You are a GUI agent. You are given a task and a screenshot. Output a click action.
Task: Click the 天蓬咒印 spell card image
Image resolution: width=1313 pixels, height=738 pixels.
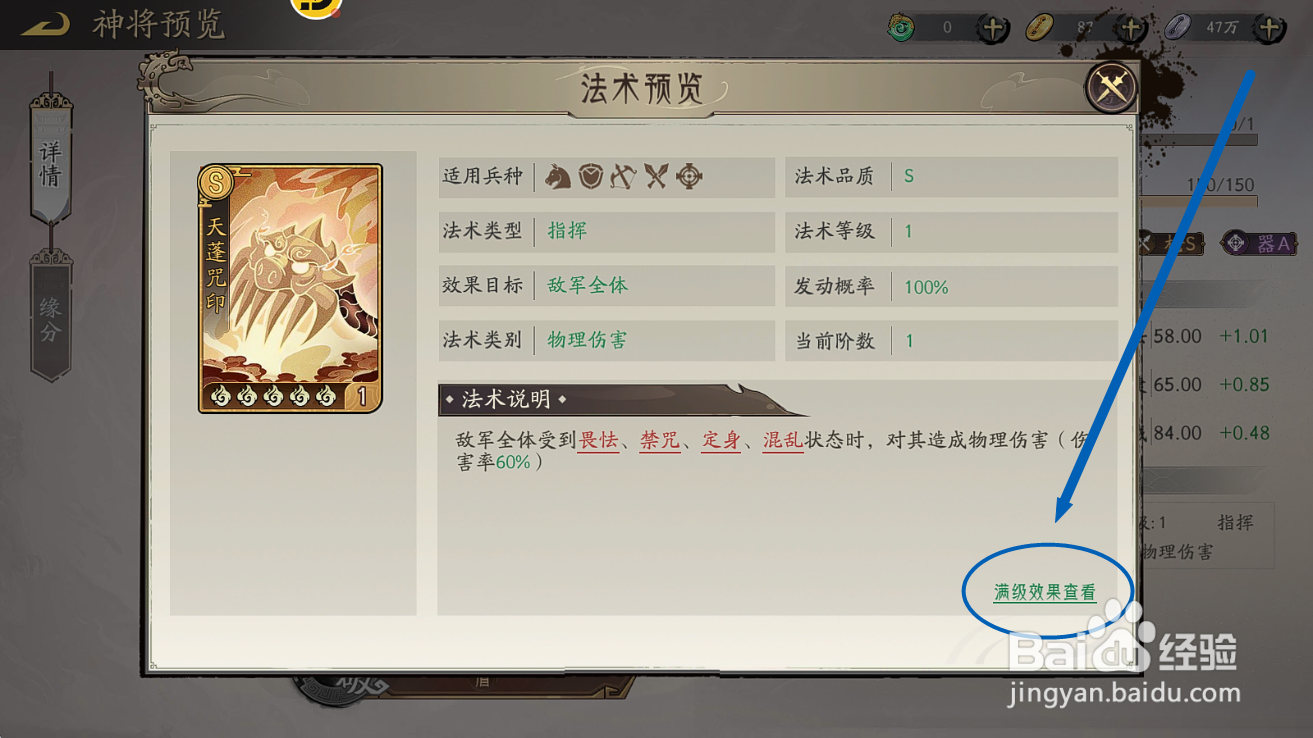(x=291, y=288)
